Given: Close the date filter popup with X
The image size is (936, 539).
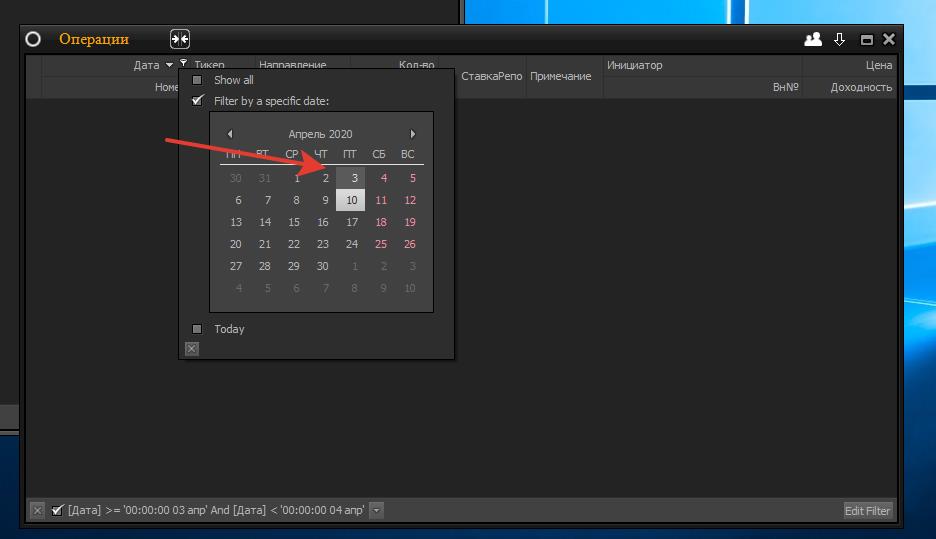Looking at the screenshot, I should point(192,348).
